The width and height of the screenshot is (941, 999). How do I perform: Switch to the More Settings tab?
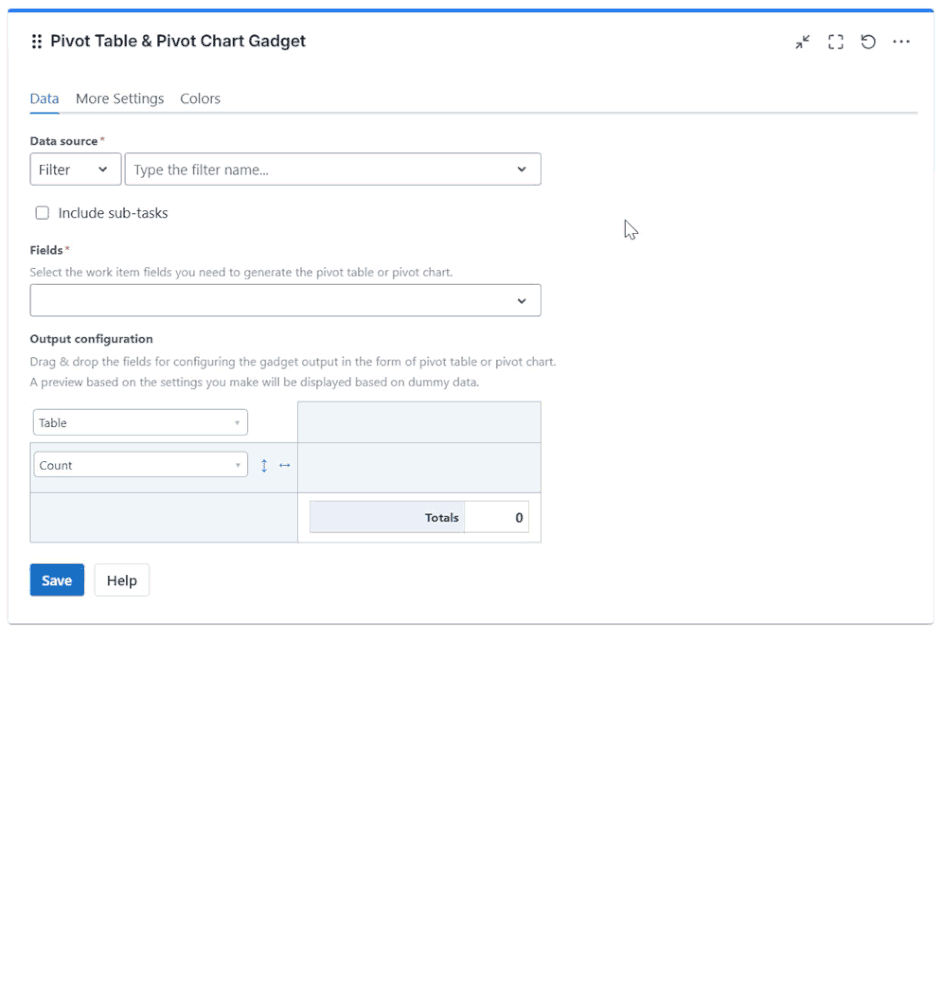tap(120, 98)
